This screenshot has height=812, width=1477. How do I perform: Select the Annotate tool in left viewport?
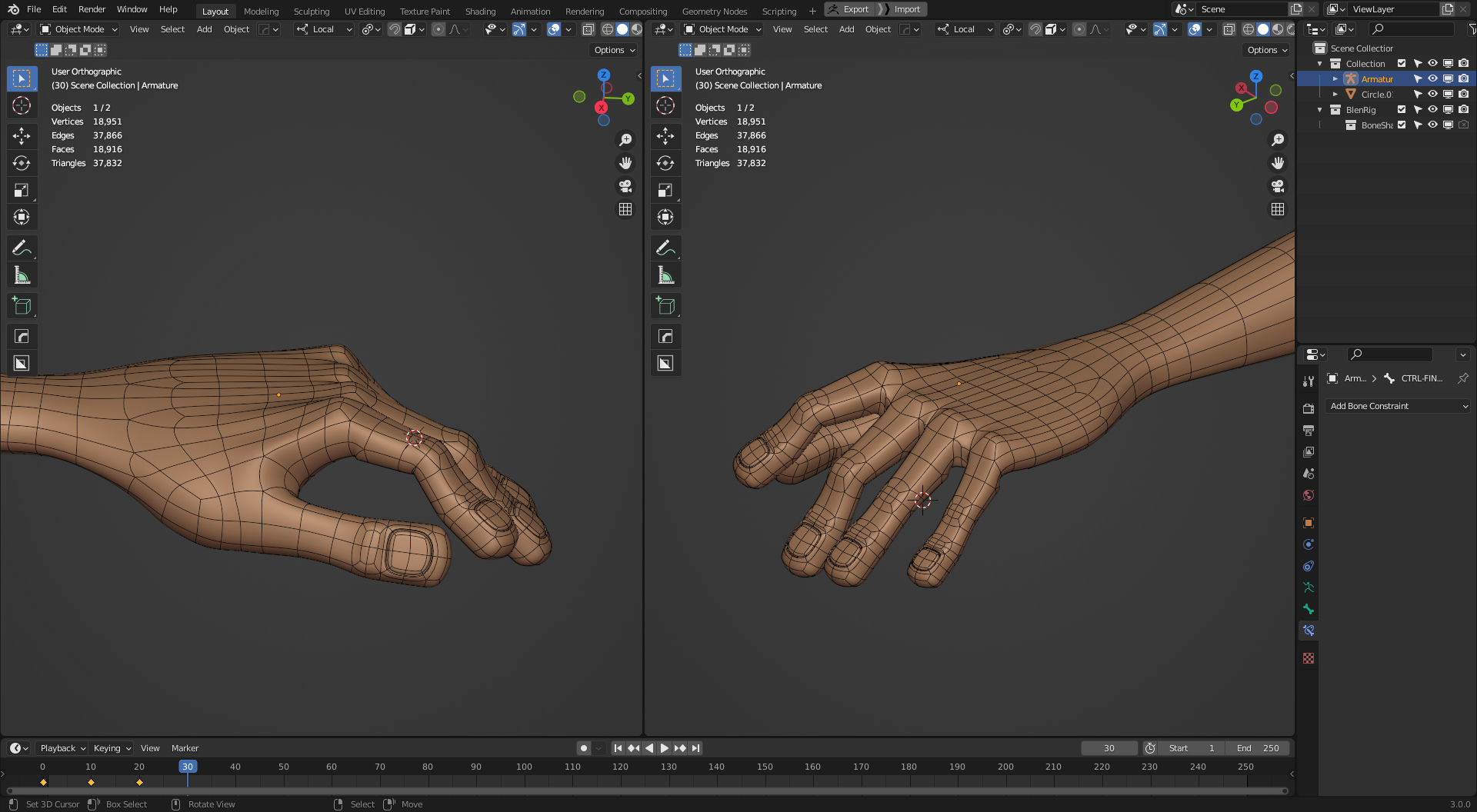[x=22, y=248]
